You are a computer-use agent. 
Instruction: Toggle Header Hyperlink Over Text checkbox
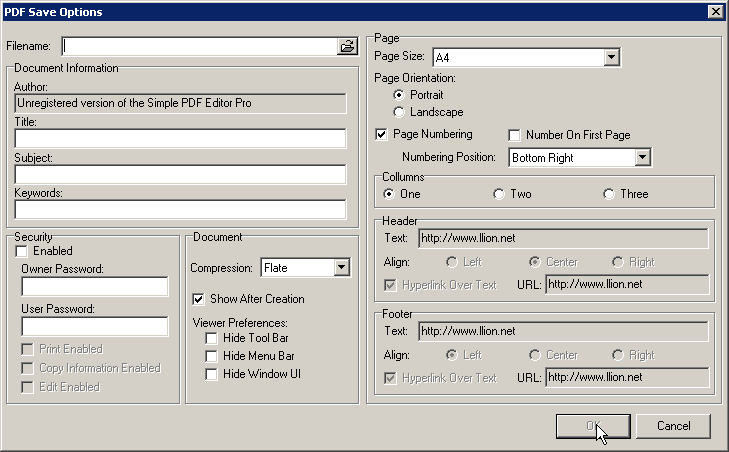(390, 285)
